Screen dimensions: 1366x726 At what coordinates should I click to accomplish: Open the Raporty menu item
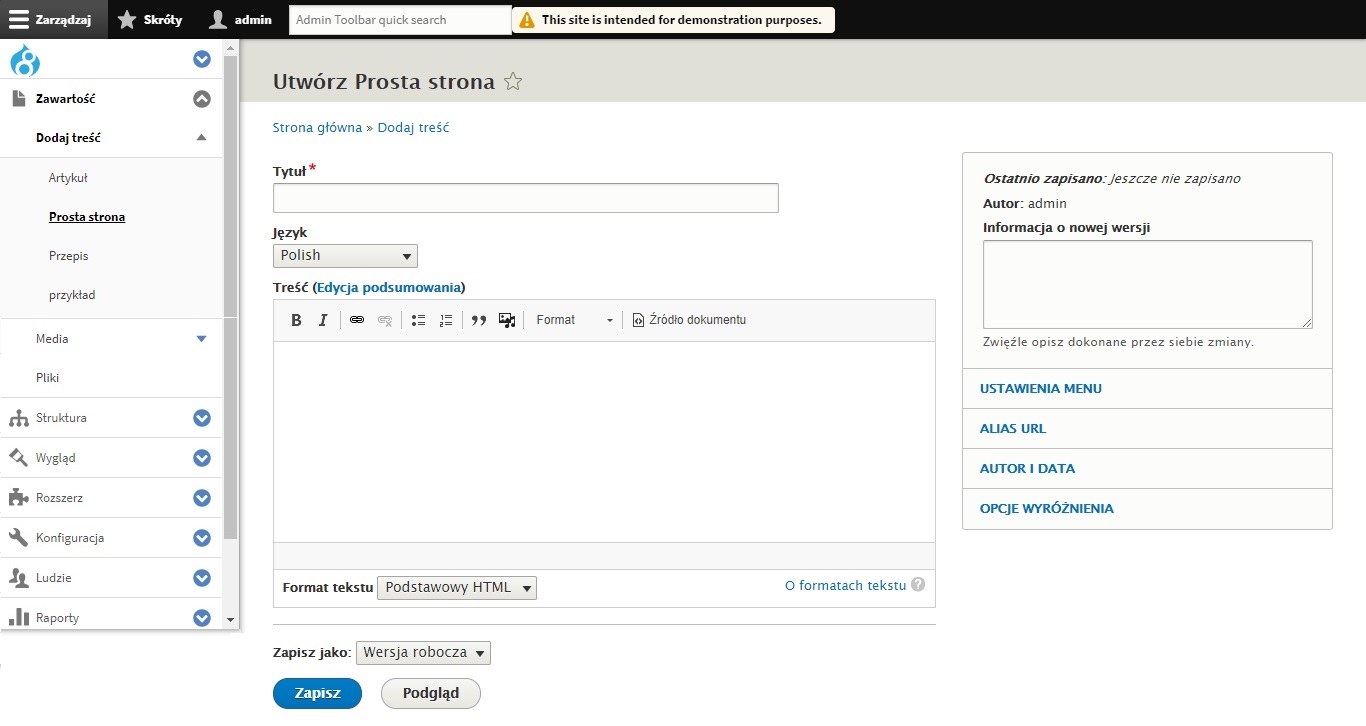pyautogui.click(x=57, y=618)
